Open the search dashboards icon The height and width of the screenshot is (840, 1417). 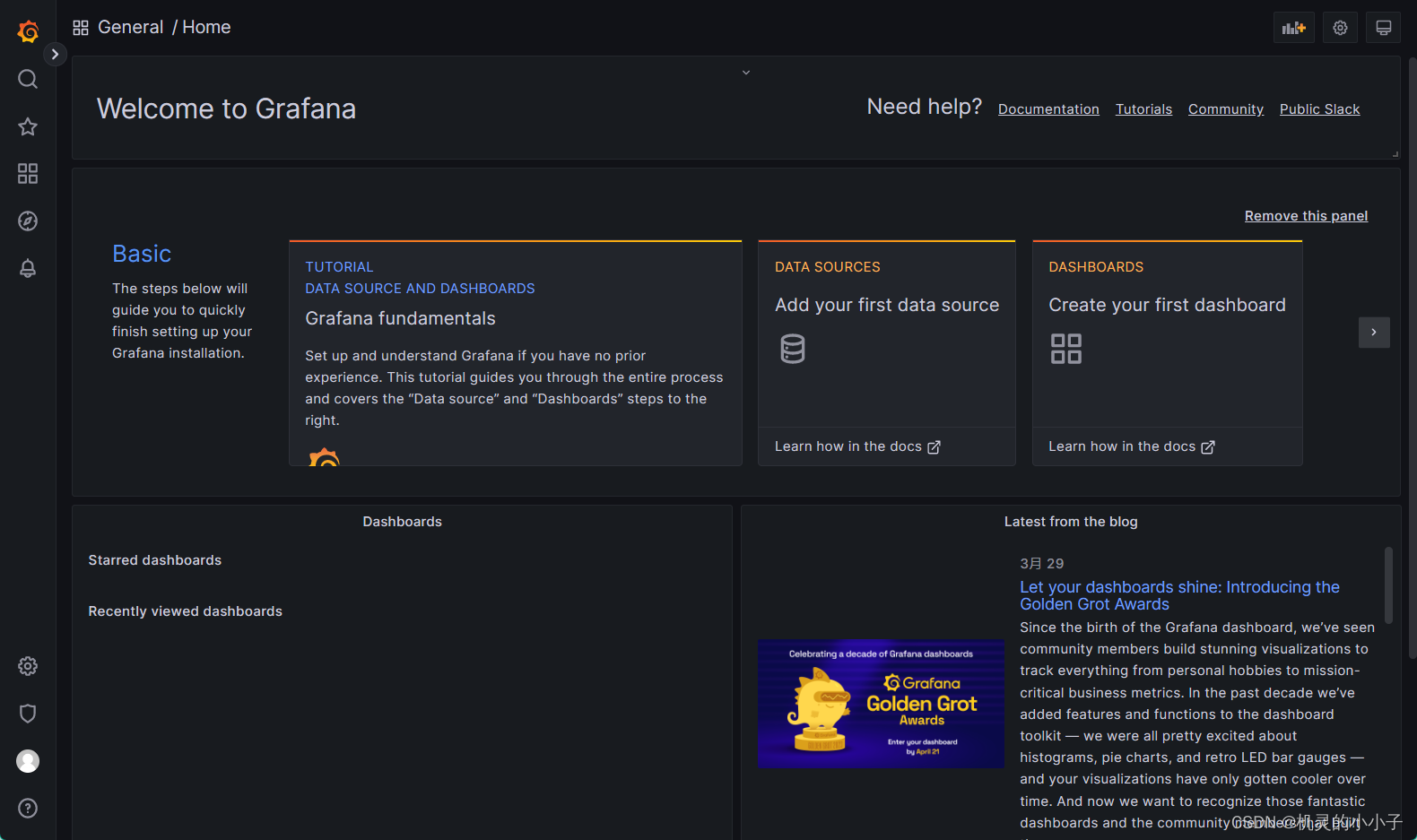tap(28, 79)
